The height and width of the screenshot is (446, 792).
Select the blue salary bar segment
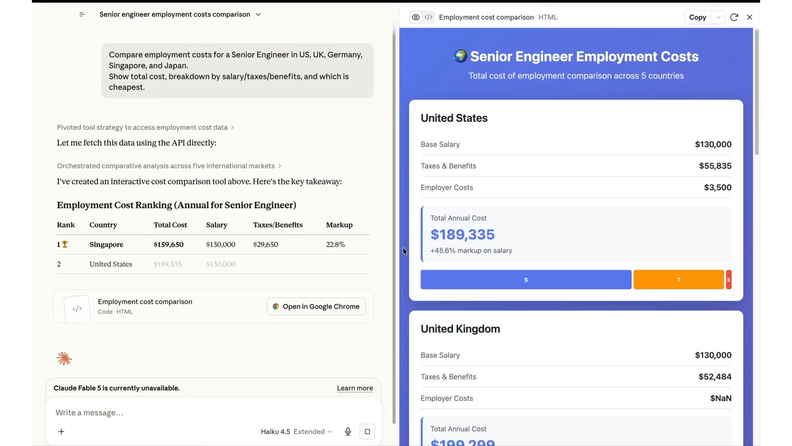pos(526,279)
